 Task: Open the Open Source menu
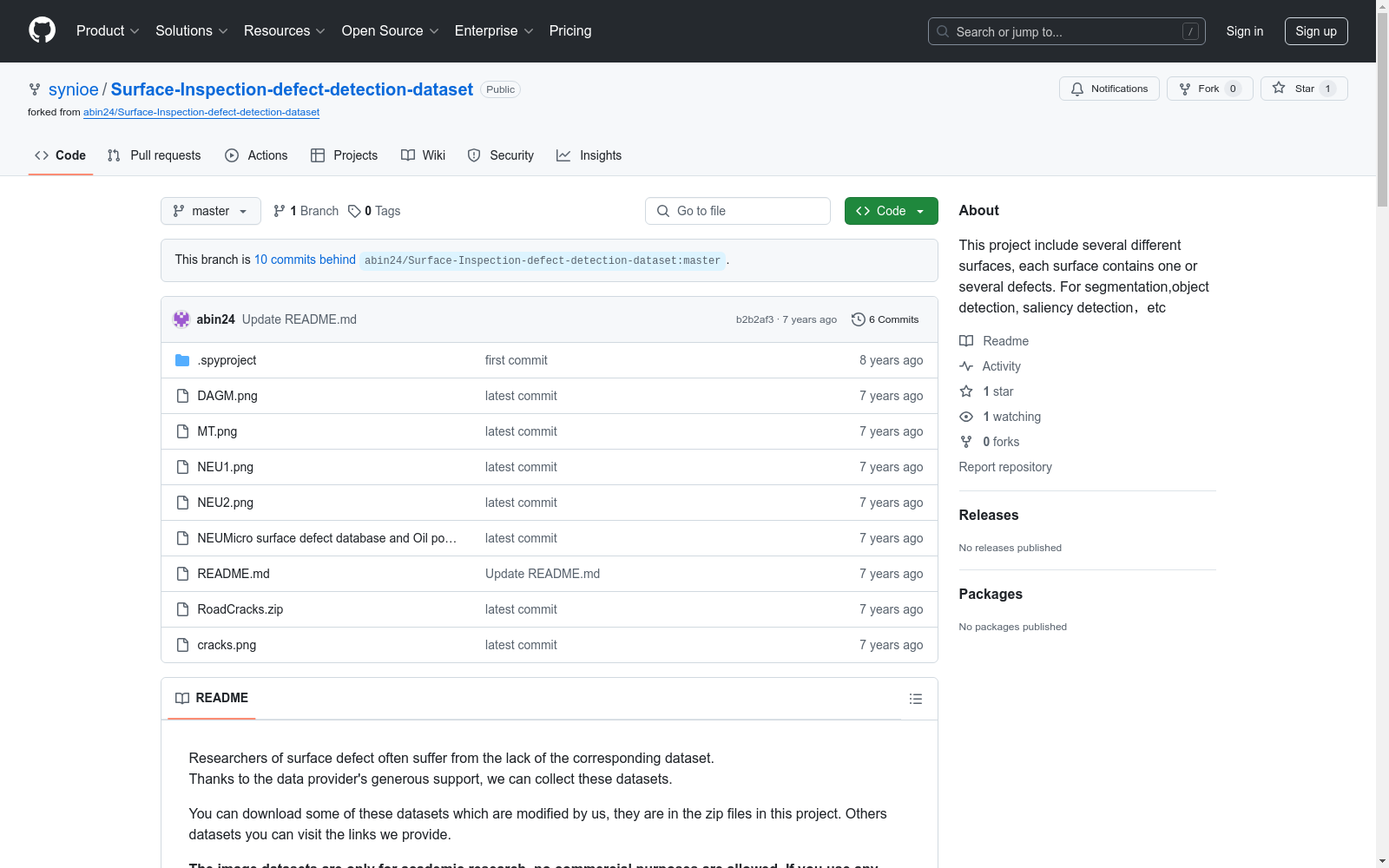390,31
